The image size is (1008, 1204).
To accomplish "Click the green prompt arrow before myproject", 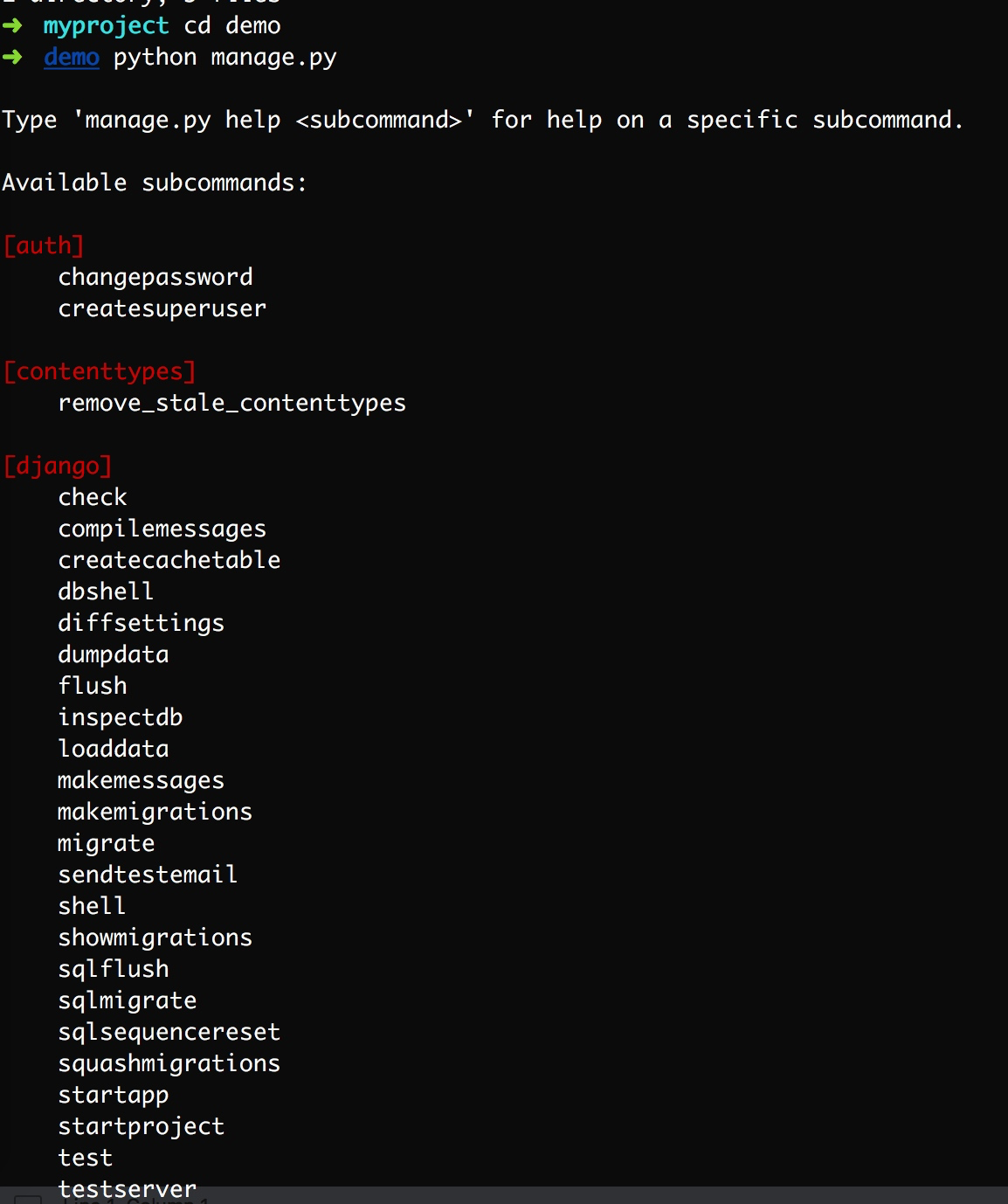I will coord(12,25).
